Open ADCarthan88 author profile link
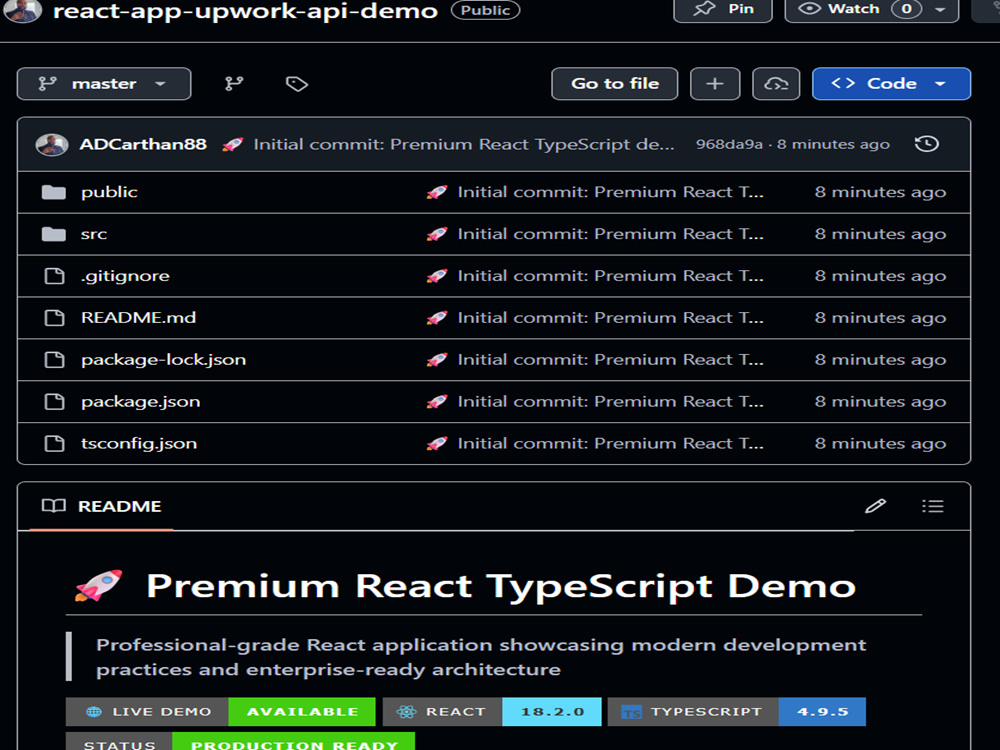Viewport: 1000px width, 750px height. (x=143, y=144)
